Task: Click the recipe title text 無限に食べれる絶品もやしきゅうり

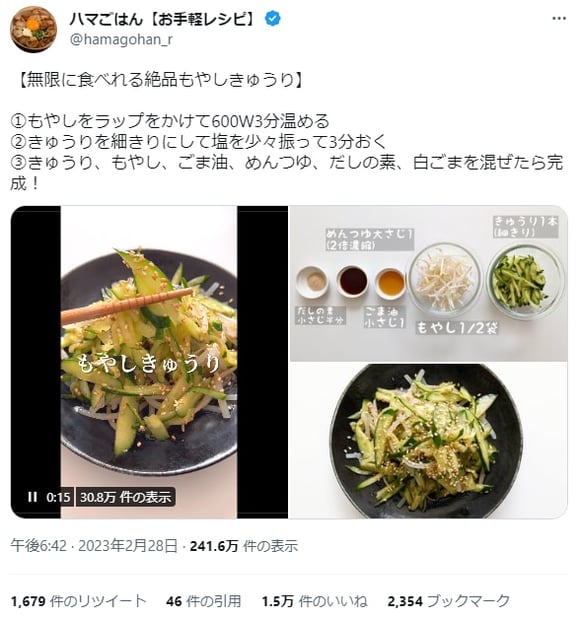Action: 160,80
